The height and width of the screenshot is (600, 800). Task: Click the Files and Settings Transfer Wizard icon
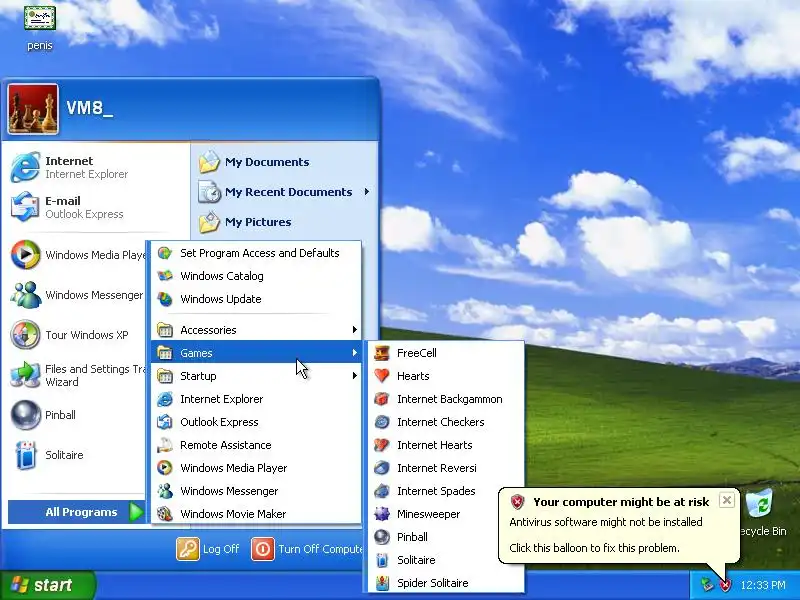(x=25, y=375)
